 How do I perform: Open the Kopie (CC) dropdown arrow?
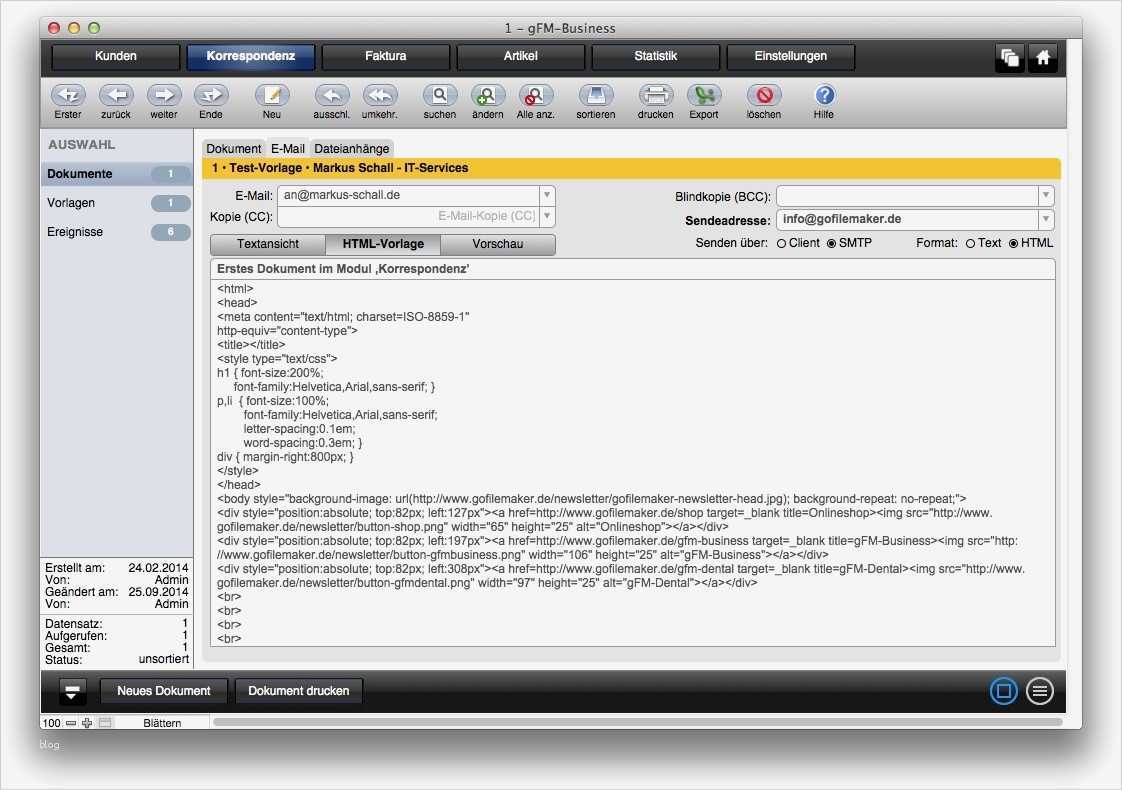click(547, 215)
